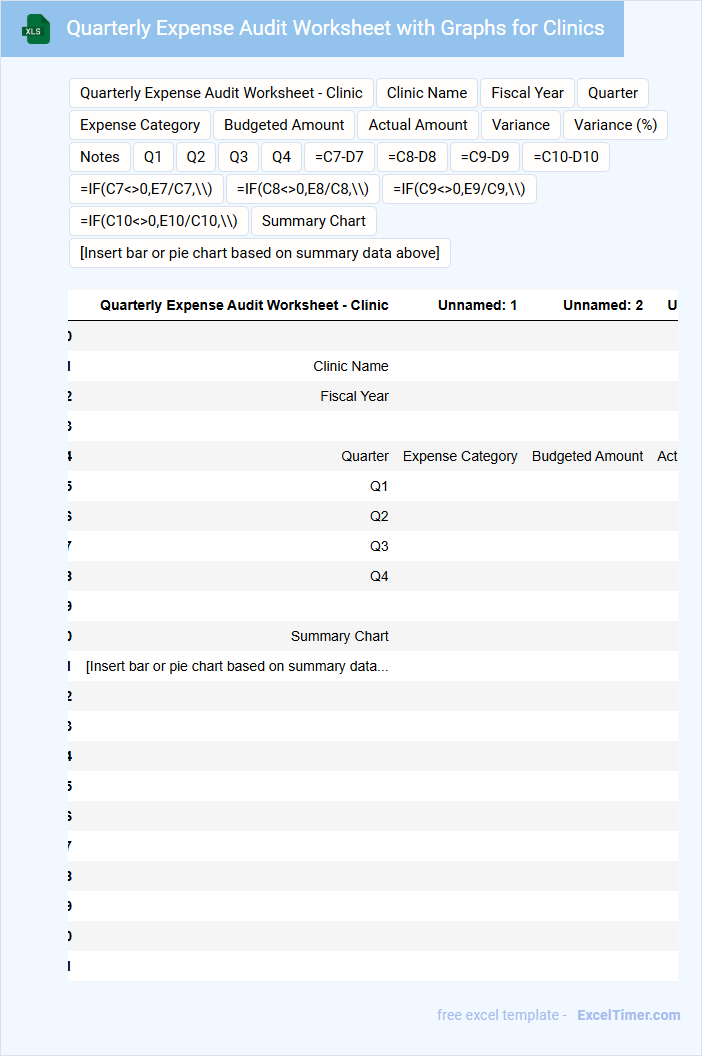Select the 'Quarterly Expense Audit Worksheet - Clinic' tag
702x1056 pixels.
(x=221, y=93)
